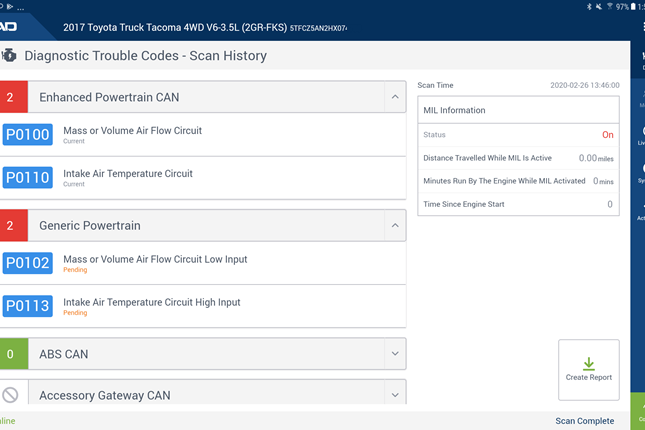Open the P0100 trouble code badge

(x=27, y=135)
